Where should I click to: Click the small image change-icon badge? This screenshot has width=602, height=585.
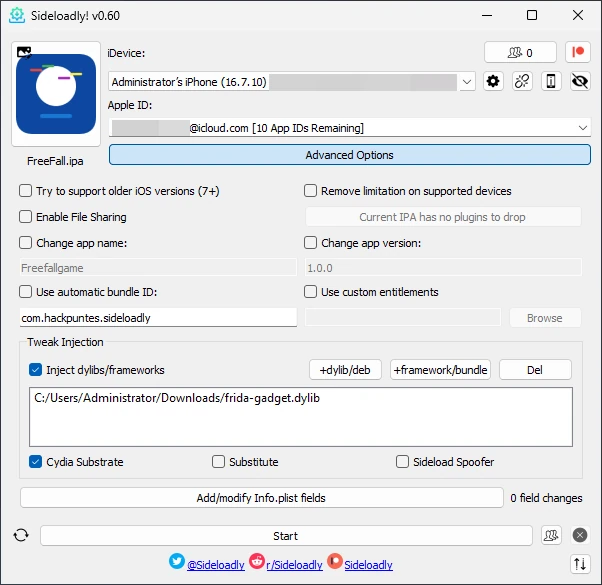pos(24,53)
